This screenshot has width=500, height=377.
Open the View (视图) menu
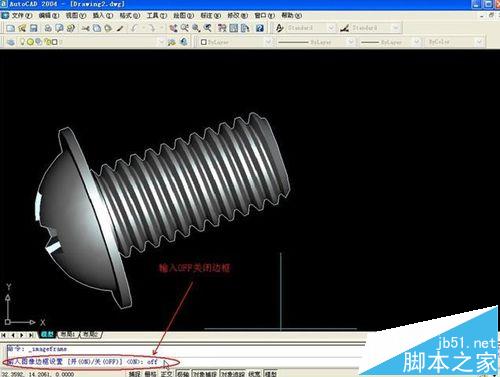tap(76, 15)
